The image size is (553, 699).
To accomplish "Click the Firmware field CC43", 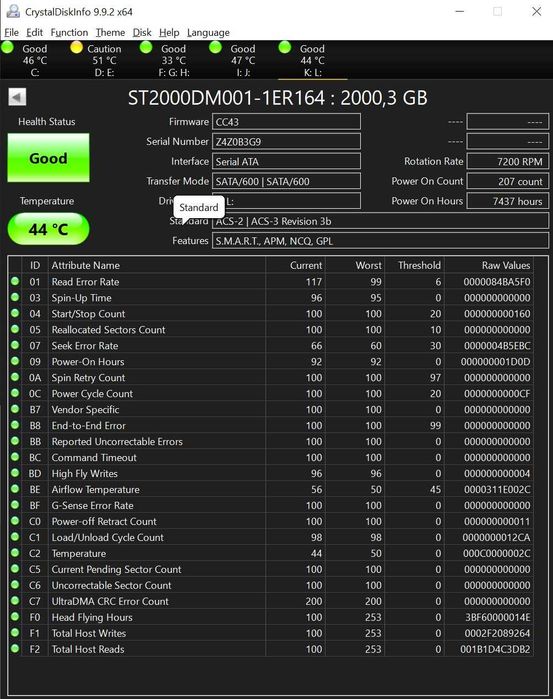I will 286,122.
